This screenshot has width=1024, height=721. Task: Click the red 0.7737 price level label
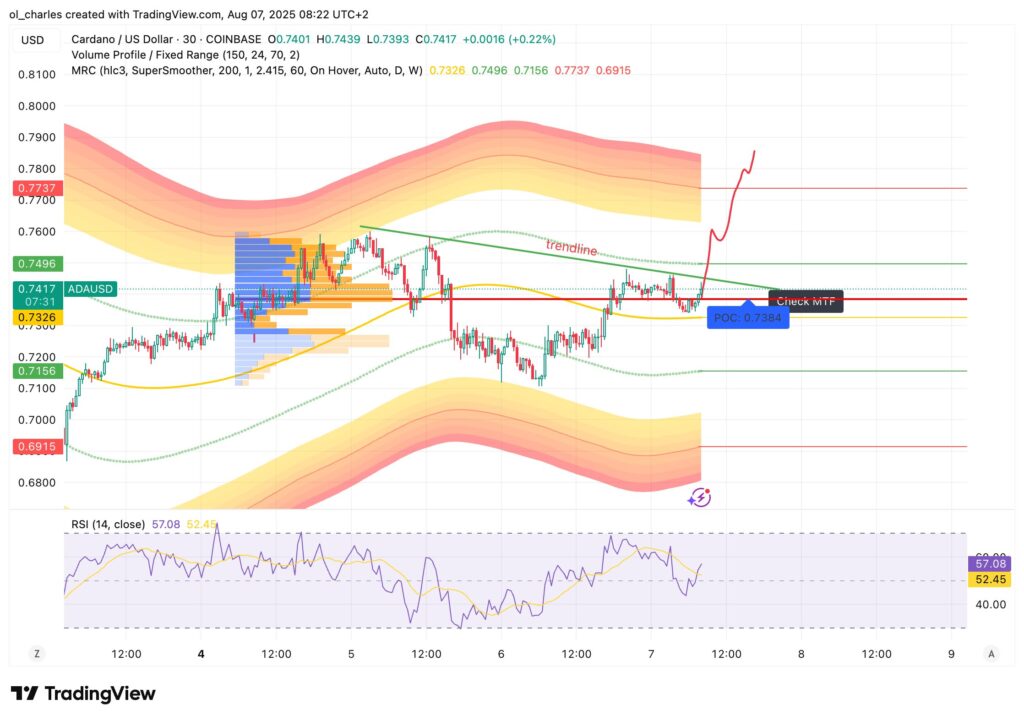click(x=36, y=187)
